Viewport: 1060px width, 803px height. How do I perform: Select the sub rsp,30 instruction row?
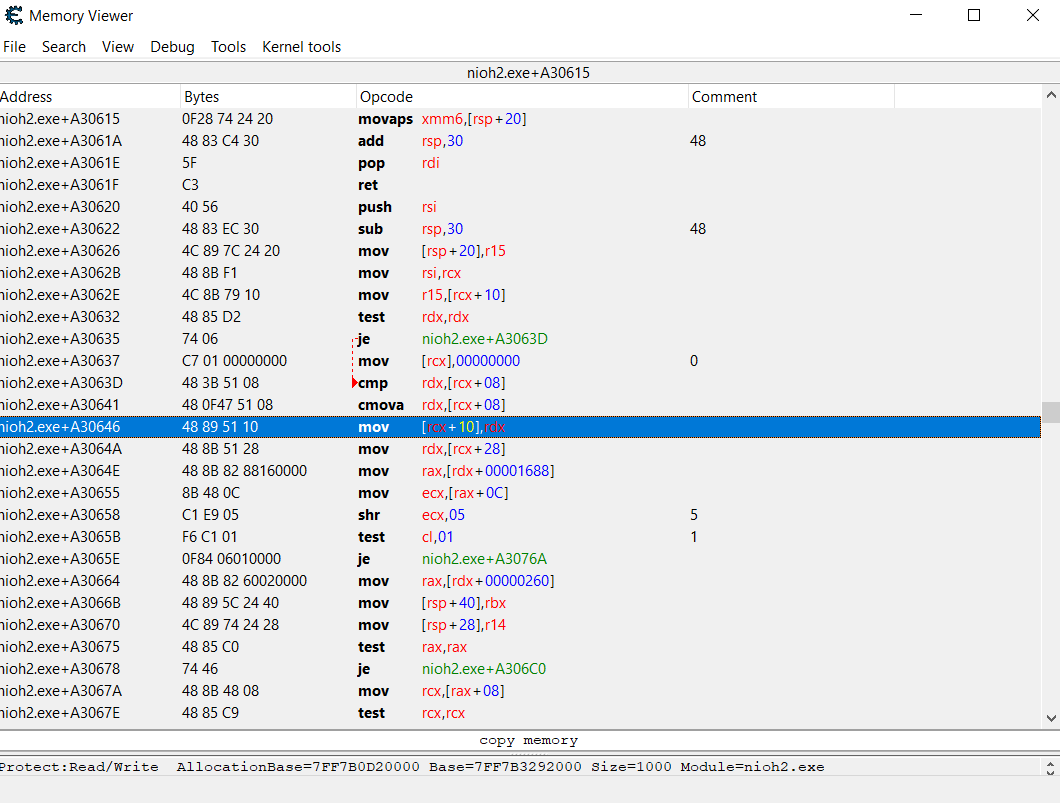click(x=521, y=228)
